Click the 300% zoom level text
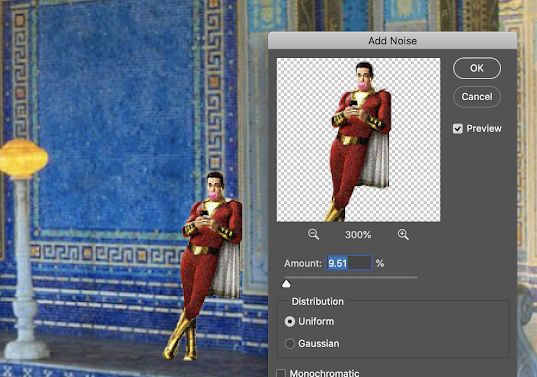The image size is (537, 377). point(358,235)
